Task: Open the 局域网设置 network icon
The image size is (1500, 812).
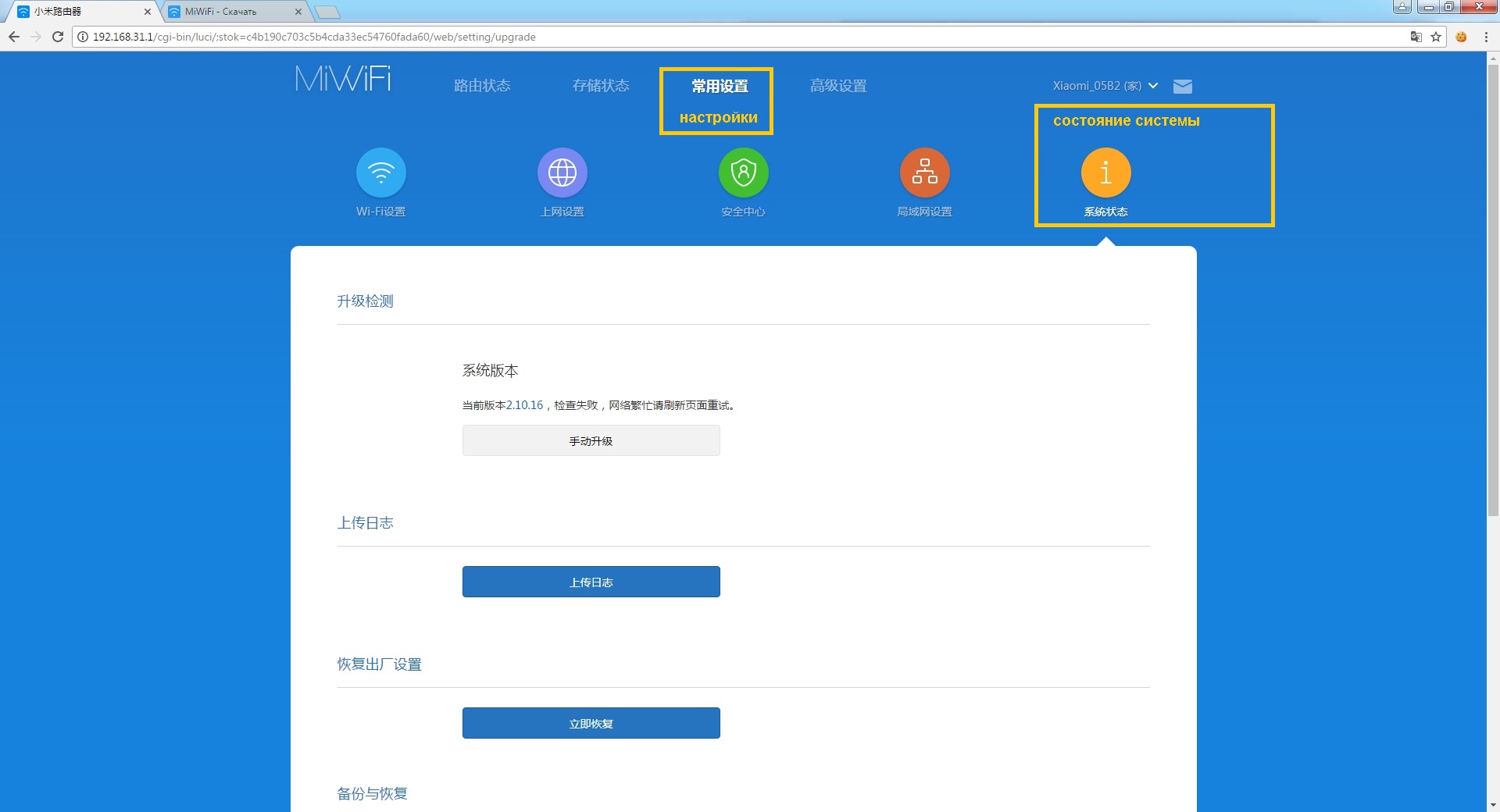Action: 925,173
